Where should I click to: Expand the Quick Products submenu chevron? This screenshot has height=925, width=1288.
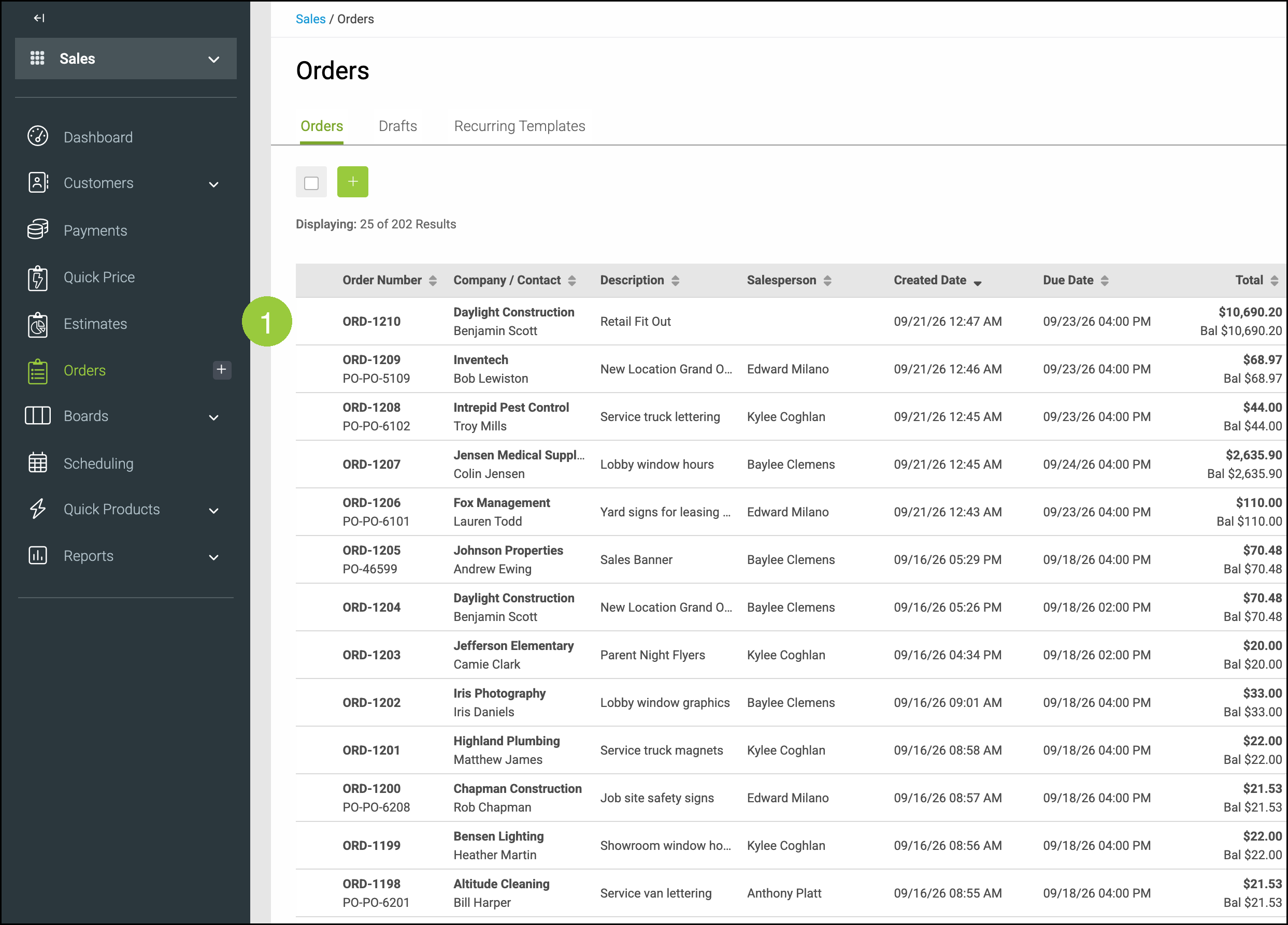[213, 511]
